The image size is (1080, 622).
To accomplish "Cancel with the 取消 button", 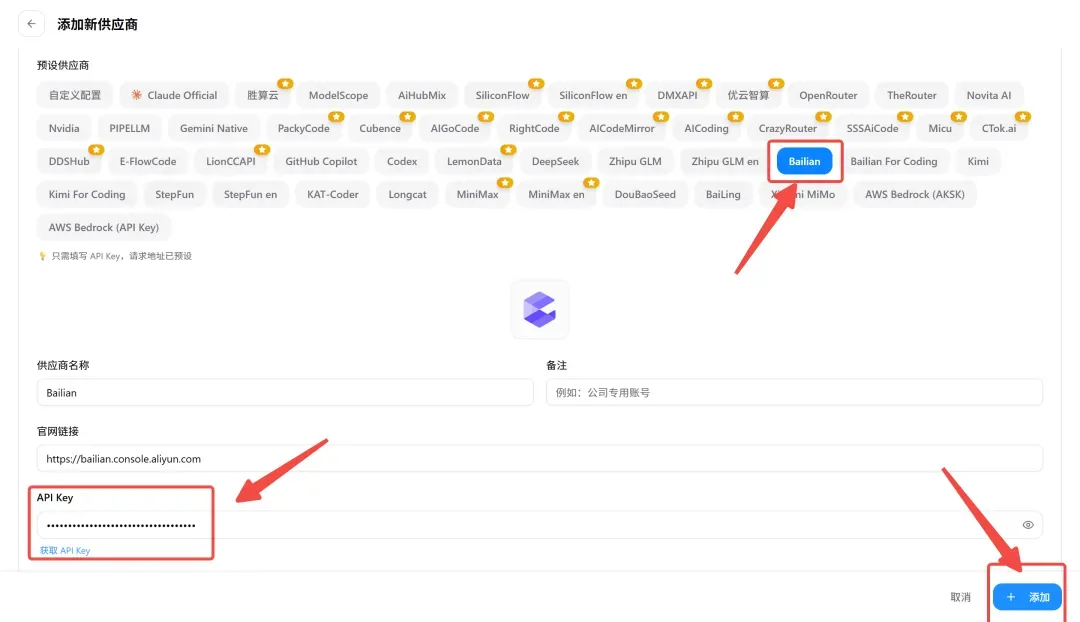I will 960,597.
